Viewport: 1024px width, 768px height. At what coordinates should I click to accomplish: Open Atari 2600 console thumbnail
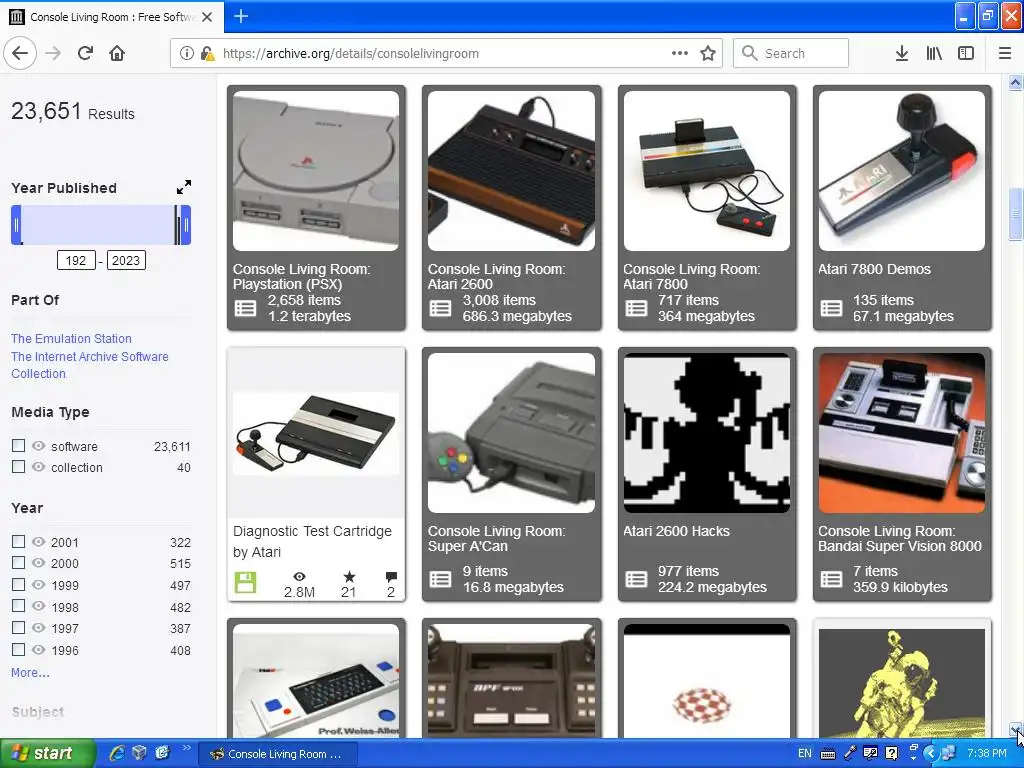[x=511, y=170]
